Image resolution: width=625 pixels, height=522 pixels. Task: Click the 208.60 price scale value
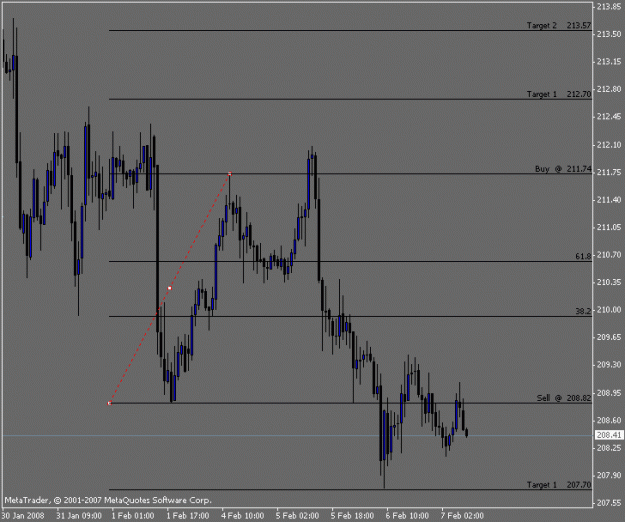[609, 421]
